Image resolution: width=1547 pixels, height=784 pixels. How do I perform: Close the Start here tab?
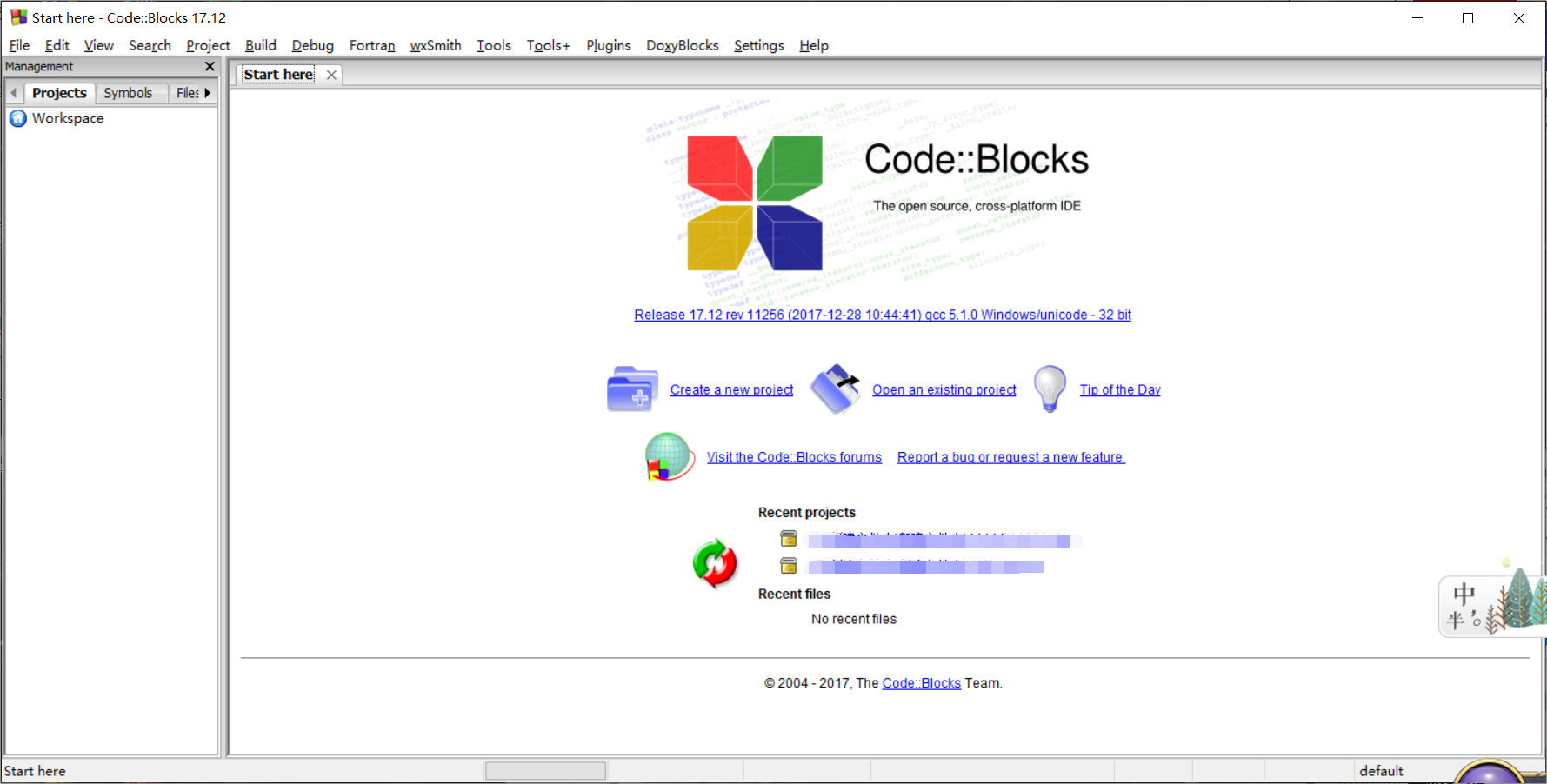coord(330,75)
